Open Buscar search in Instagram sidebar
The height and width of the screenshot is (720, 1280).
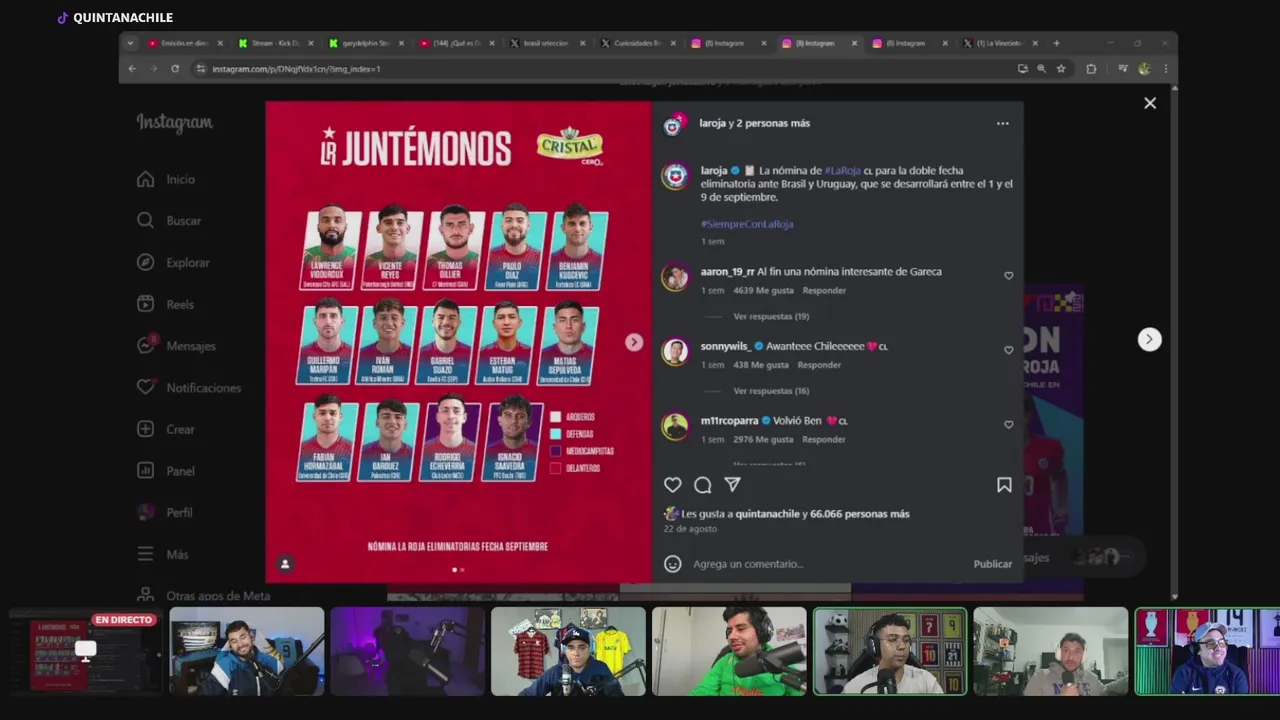click(x=169, y=220)
